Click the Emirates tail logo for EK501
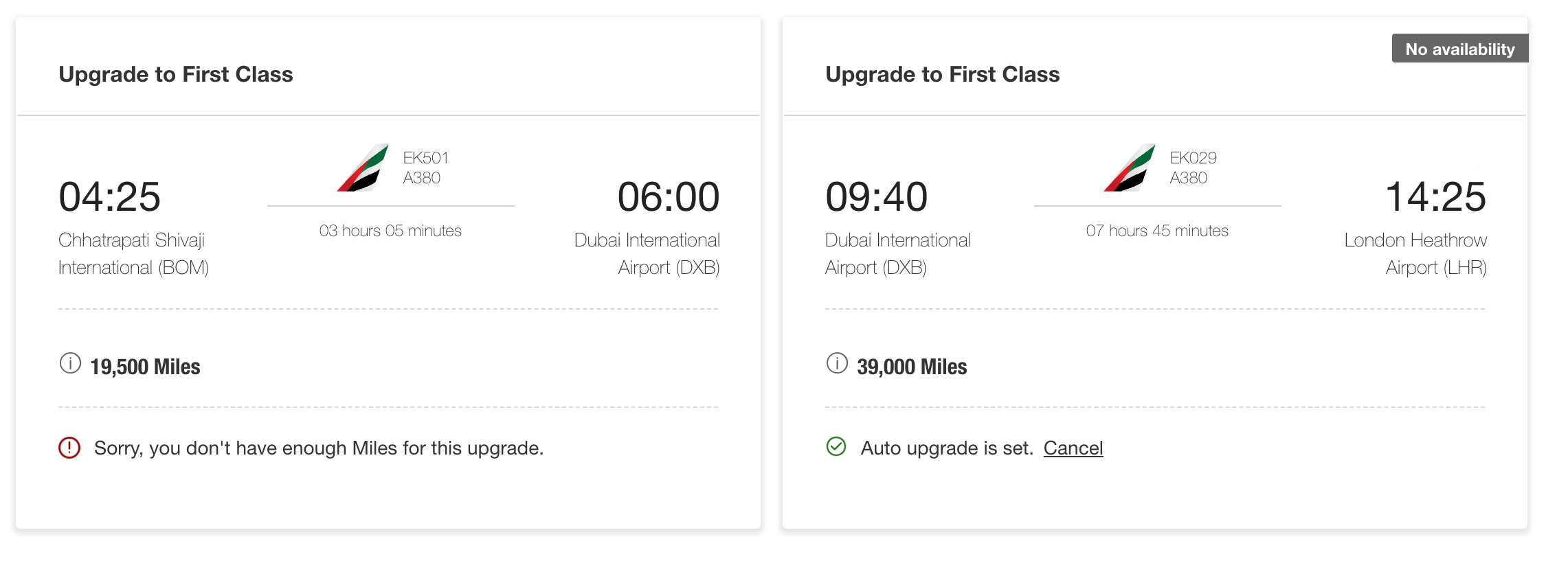This screenshot has width=1568, height=574. pyautogui.click(x=363, y=168)
